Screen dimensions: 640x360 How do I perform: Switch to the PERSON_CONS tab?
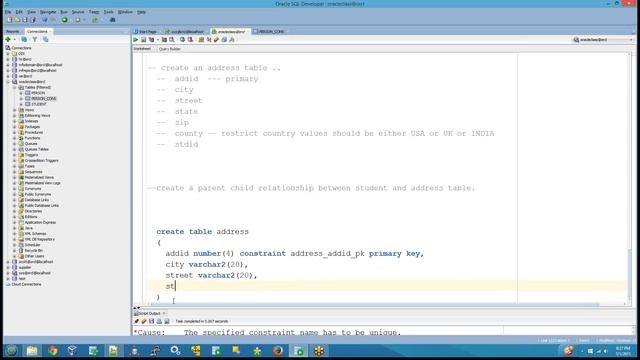click(x=269, y=31)
